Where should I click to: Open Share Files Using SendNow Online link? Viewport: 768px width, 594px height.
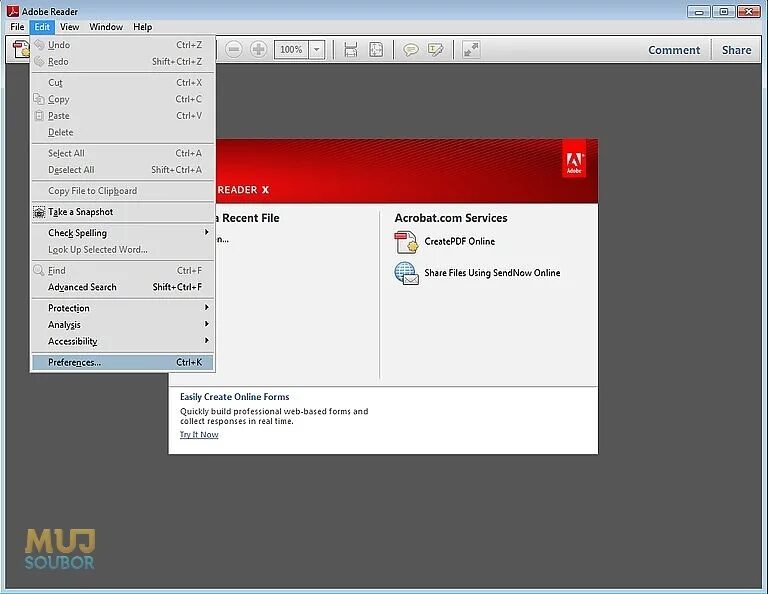[492, 273]
